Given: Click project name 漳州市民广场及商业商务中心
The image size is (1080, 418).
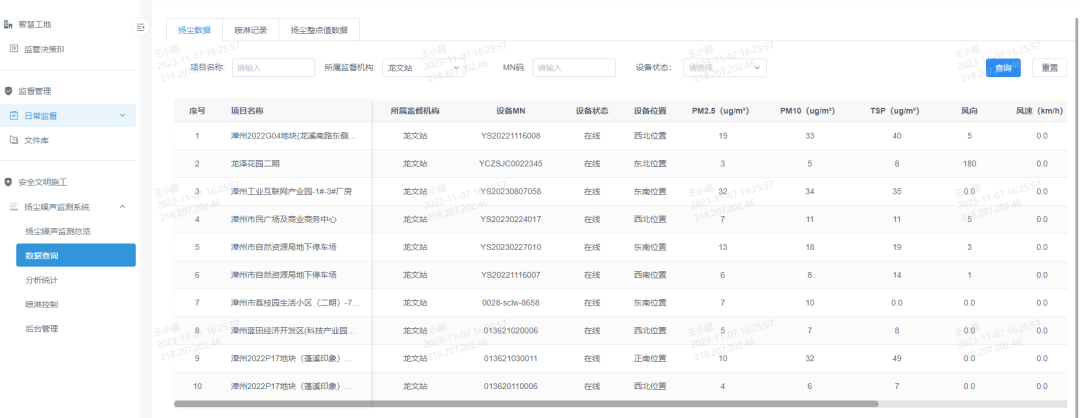Looking at the screenshot, I should 284,220.
